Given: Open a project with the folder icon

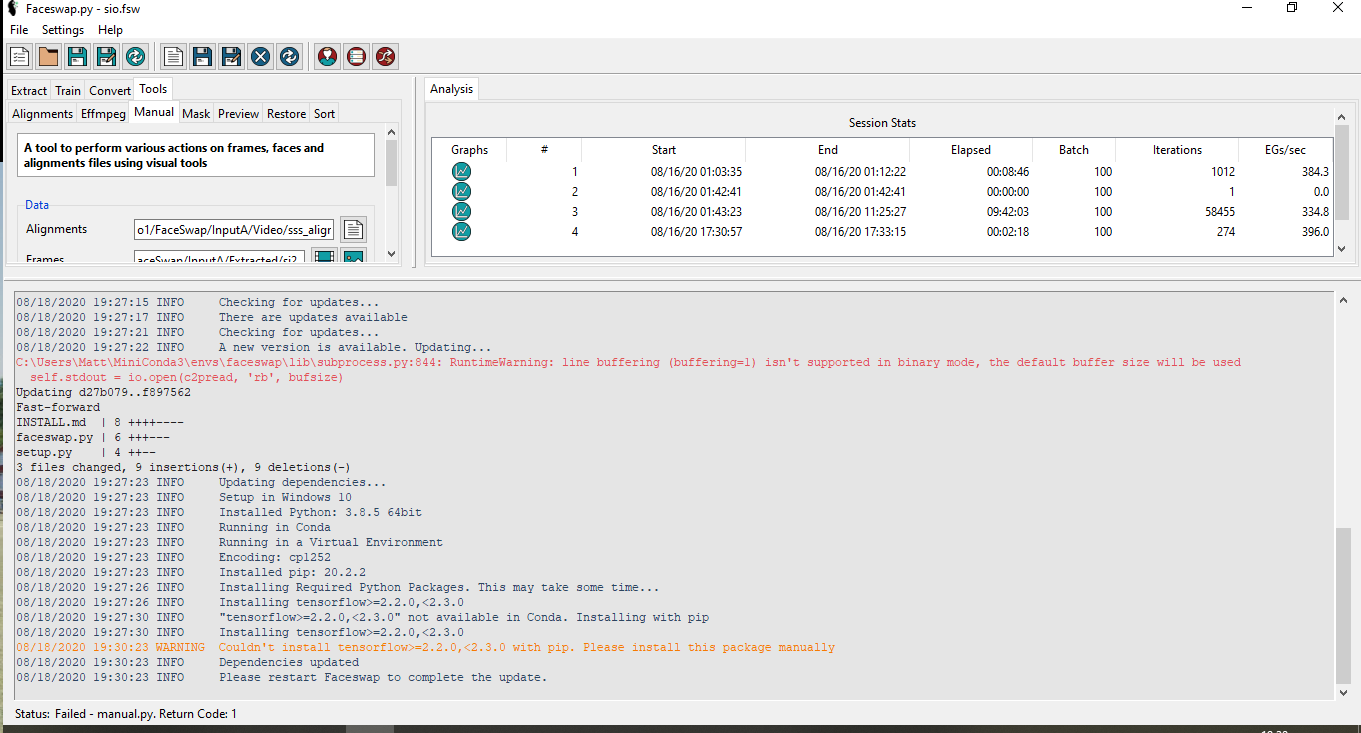Looking at the screenshot, I should (48, 57).
